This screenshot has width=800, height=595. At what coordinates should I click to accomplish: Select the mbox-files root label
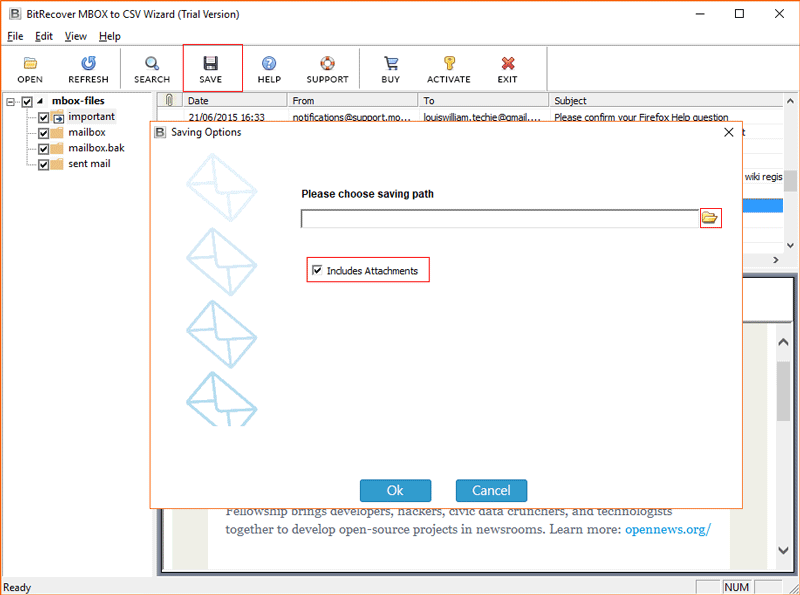[78, 101]
